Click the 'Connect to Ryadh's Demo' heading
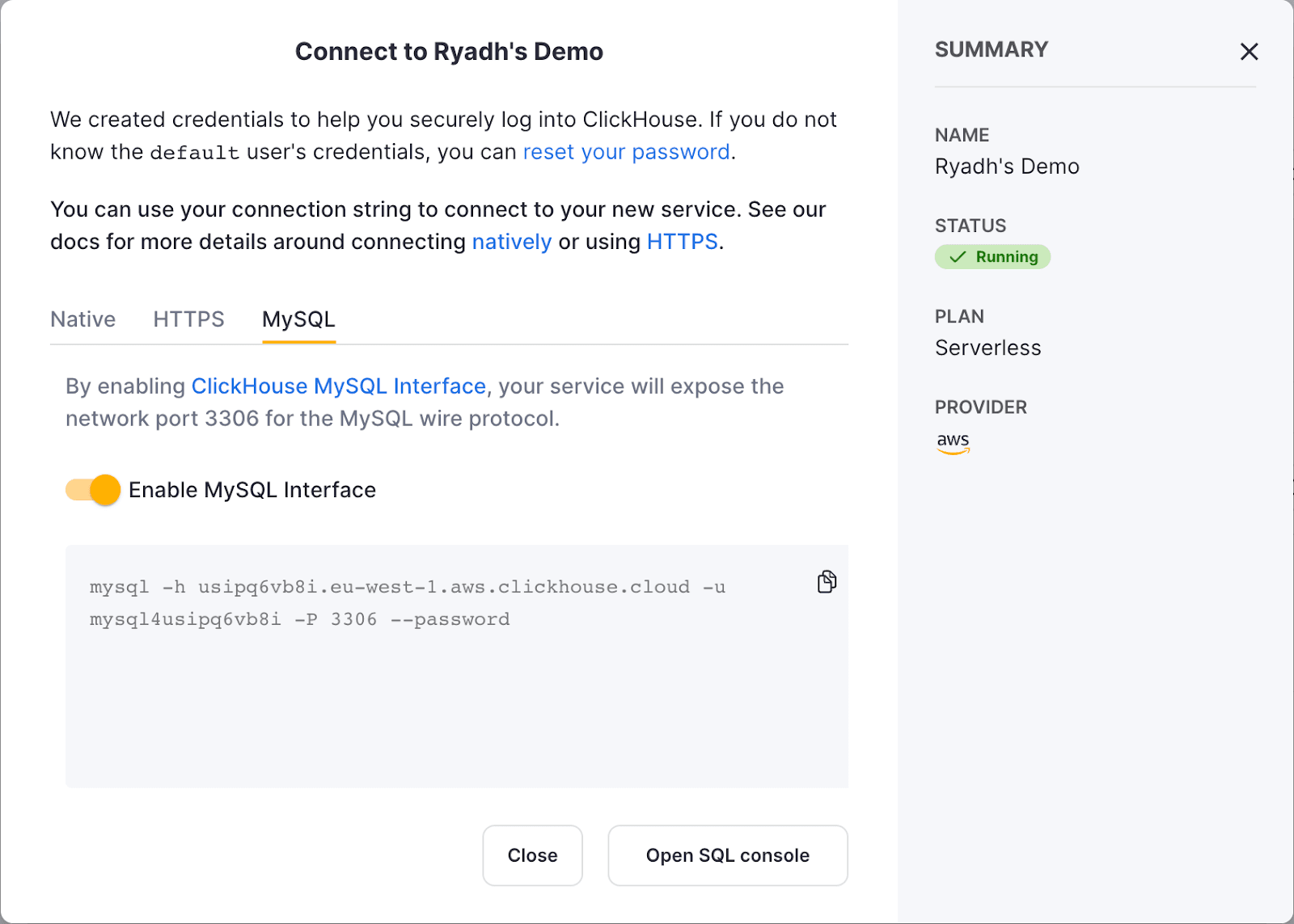 click(449, 52)
